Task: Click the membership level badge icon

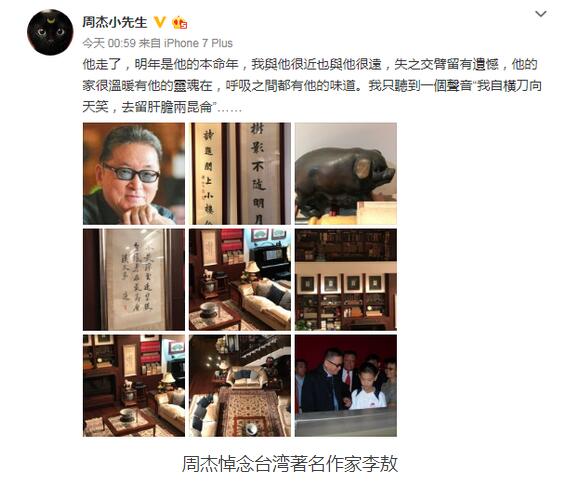Action: click(179, 23)
